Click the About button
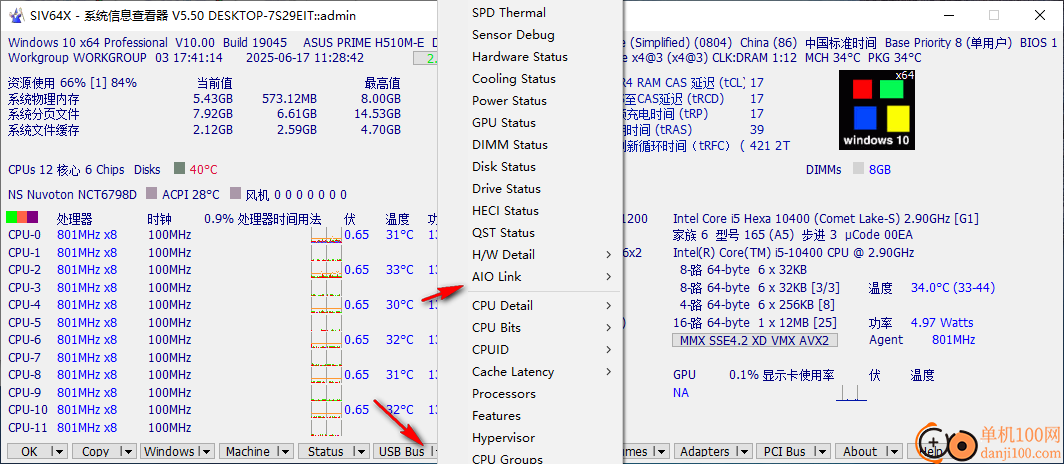 click(x=860, y=451)
